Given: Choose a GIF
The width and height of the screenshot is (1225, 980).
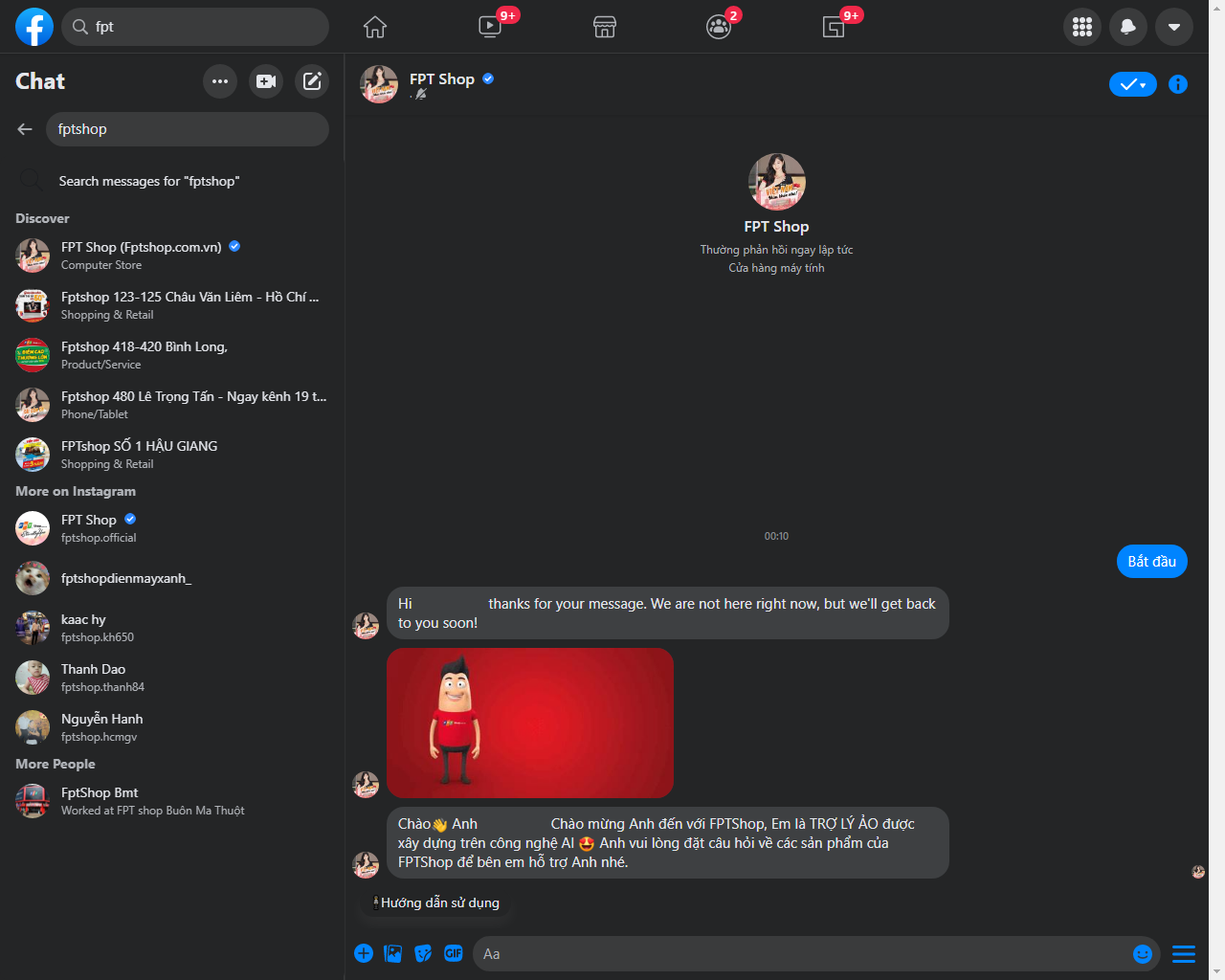Looking at the screenshot, I should coord(454,953).
